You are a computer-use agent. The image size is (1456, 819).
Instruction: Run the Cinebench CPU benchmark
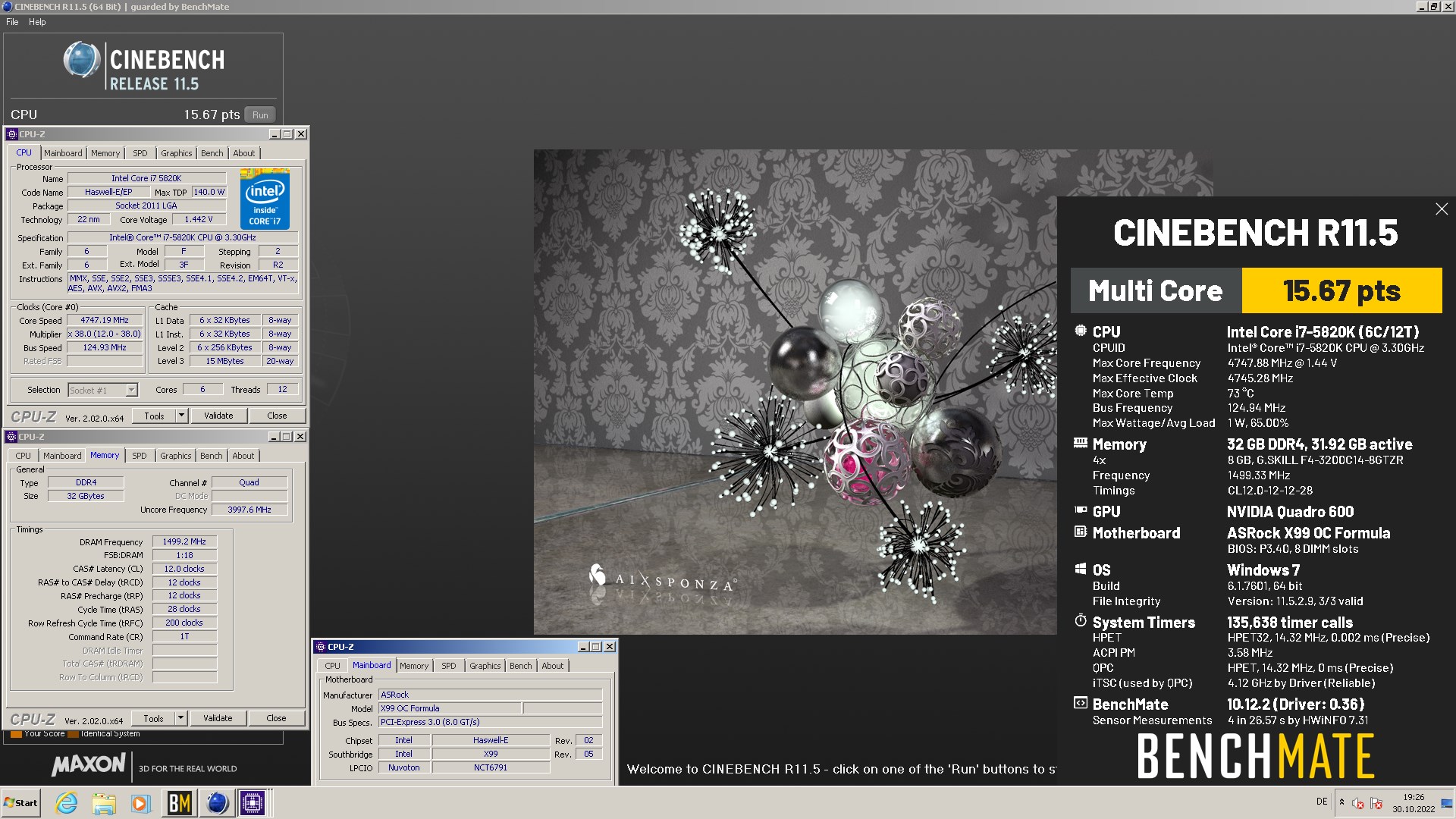pyautogui.click(x=260, y=115)
